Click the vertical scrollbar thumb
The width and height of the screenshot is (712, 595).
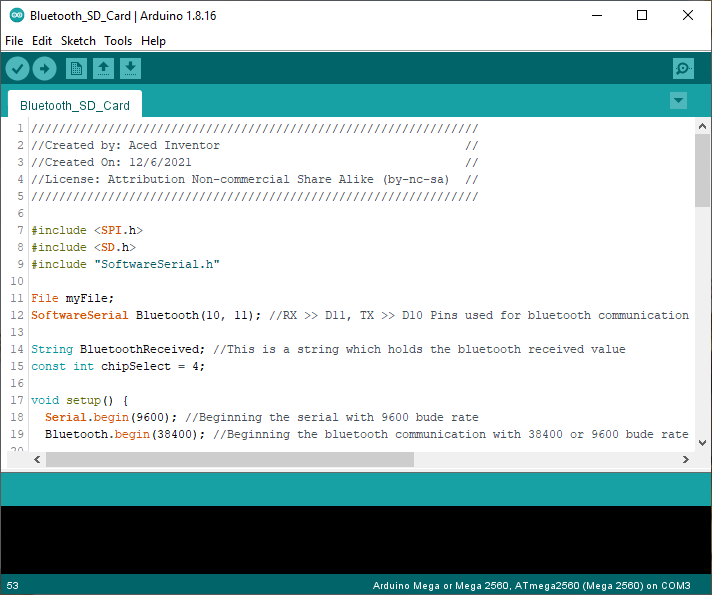point(702,170)
